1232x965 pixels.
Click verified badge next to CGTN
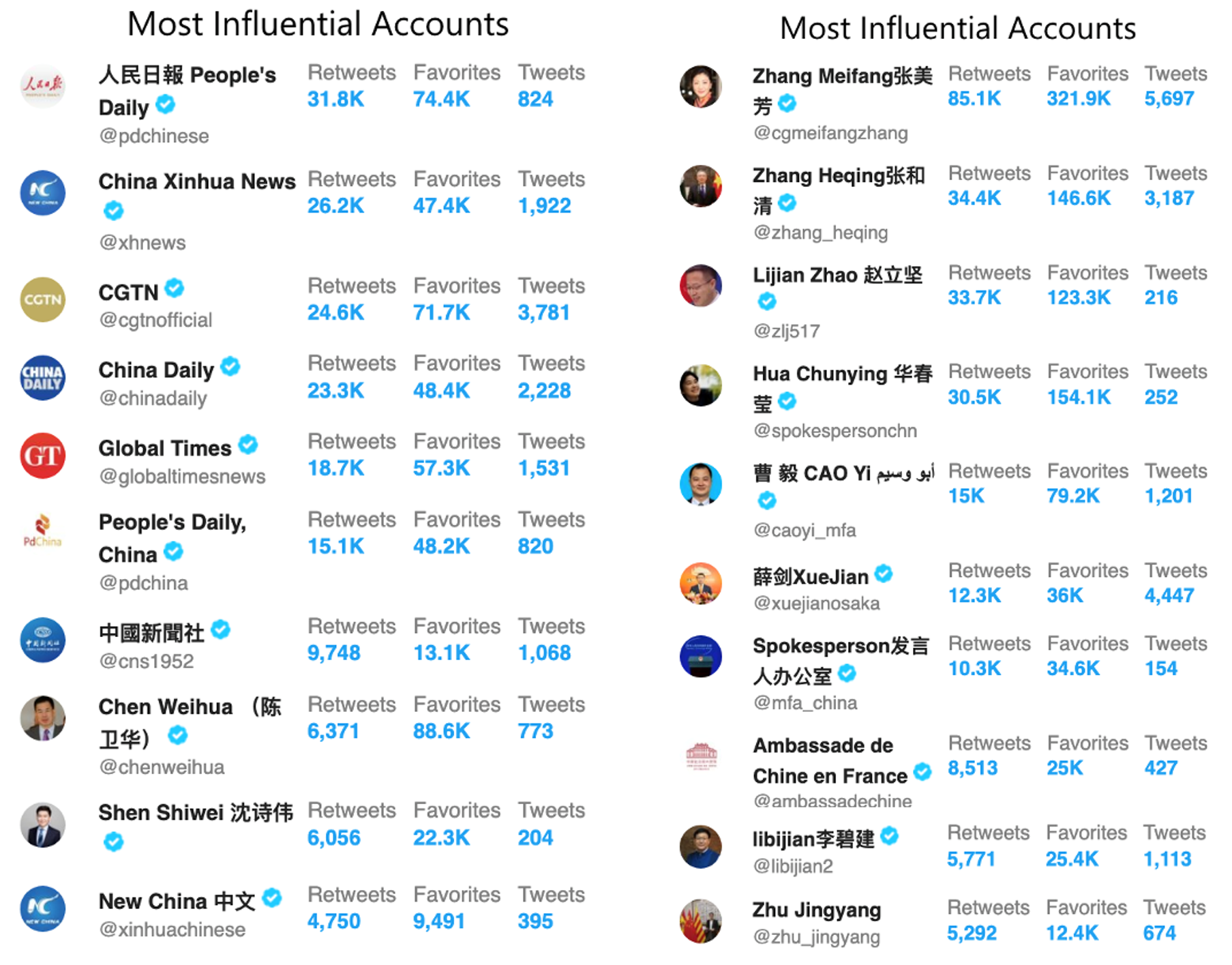[x=175, y=288]
